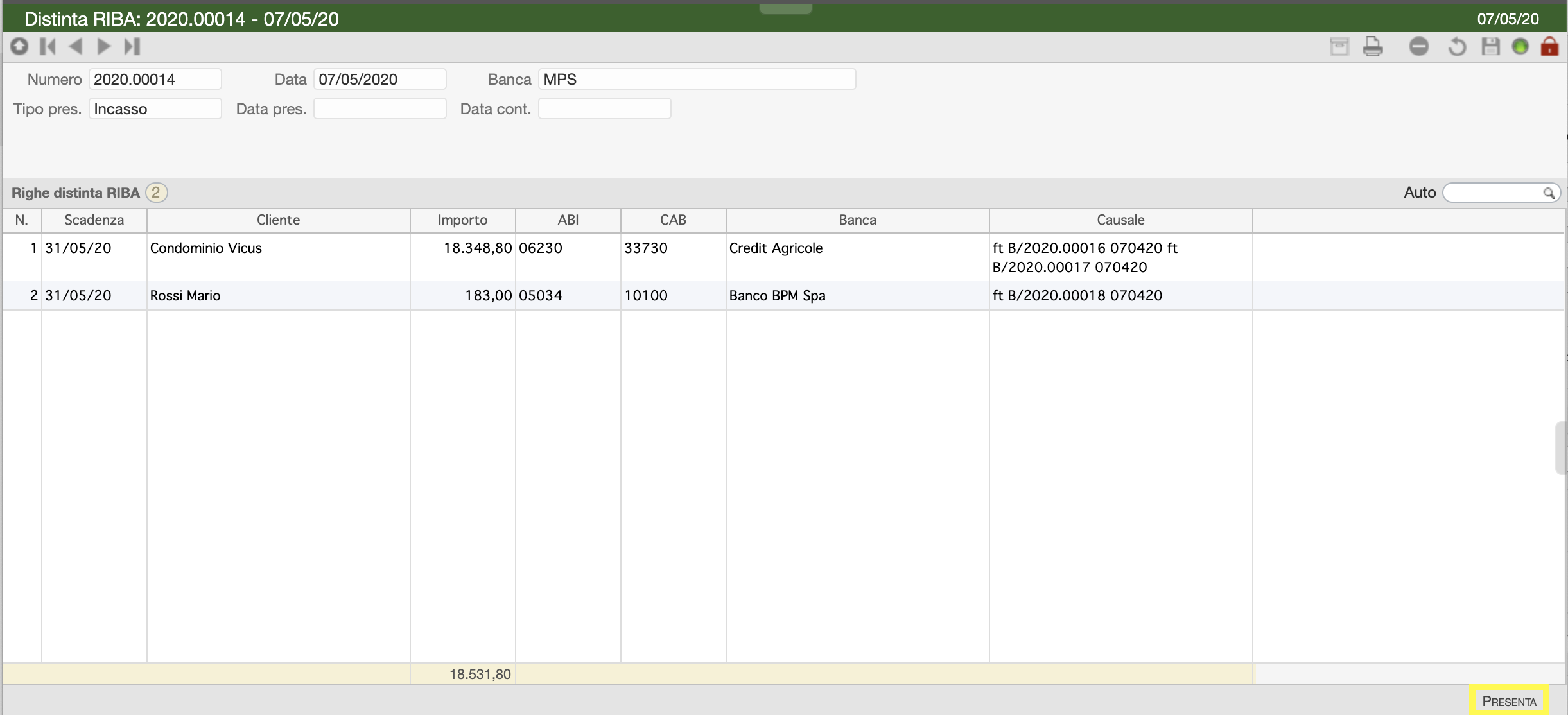Go to next record
This screenshot has height=715, width=1568.
(103, 46)
